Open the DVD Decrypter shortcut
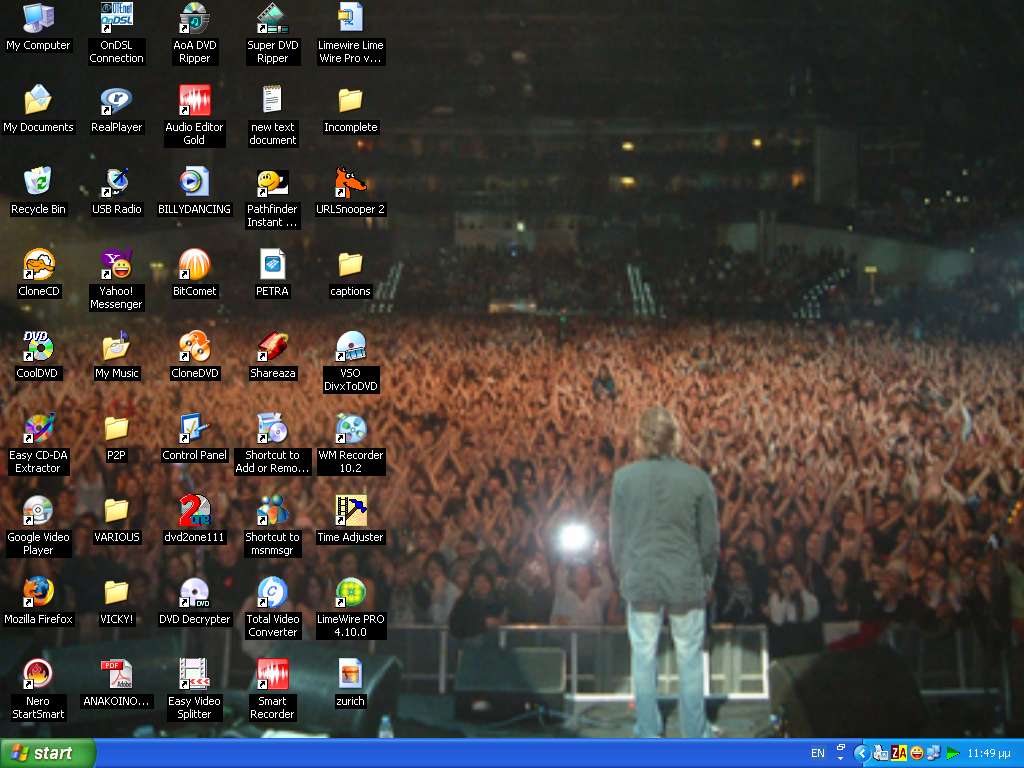 [194, 593]
